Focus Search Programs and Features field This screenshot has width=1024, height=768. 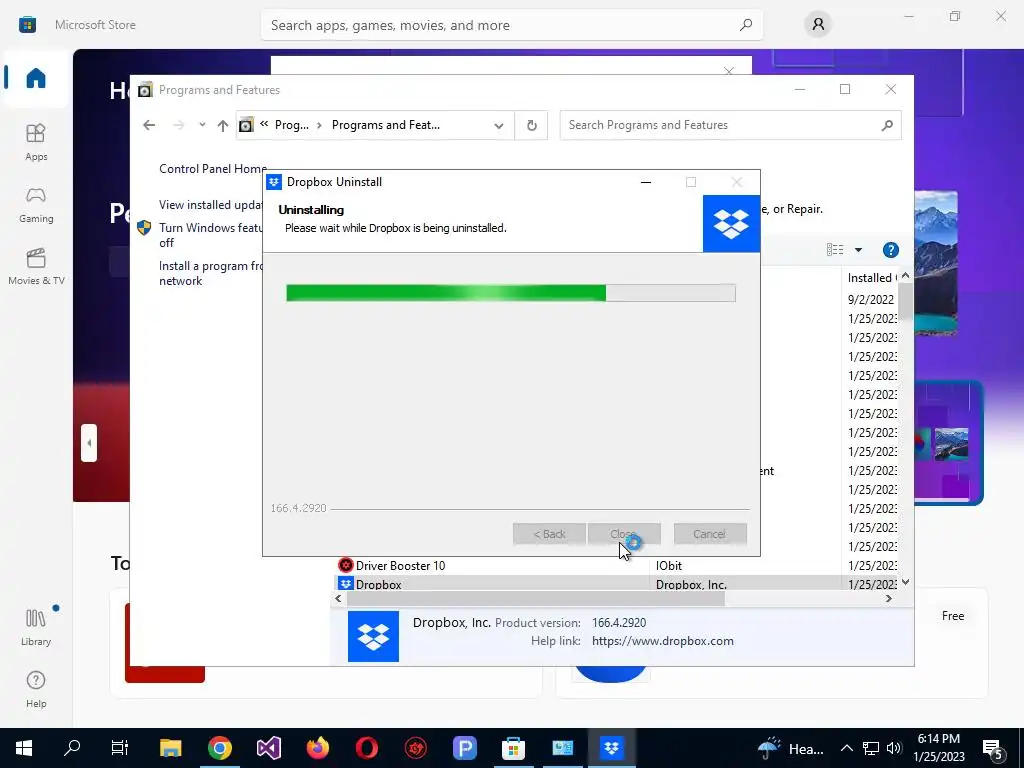pos(730,125)
